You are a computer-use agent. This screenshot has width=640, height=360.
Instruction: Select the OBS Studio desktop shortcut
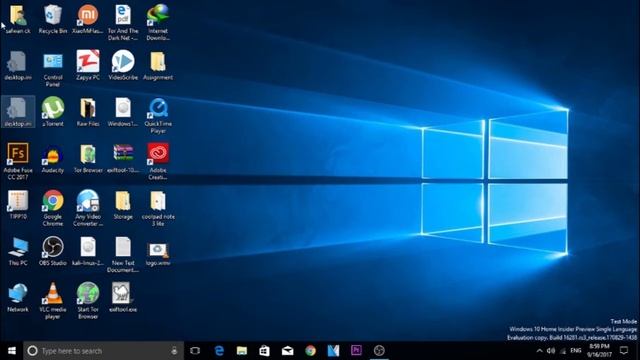click(53, 251)
